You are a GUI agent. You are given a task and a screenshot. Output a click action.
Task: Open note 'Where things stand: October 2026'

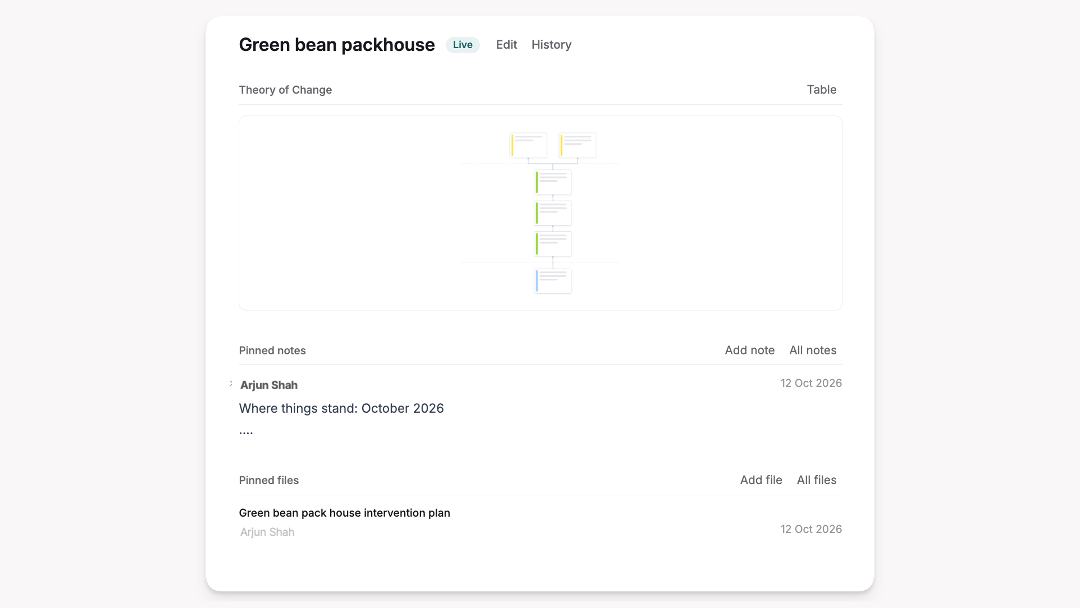coord(341,408)
